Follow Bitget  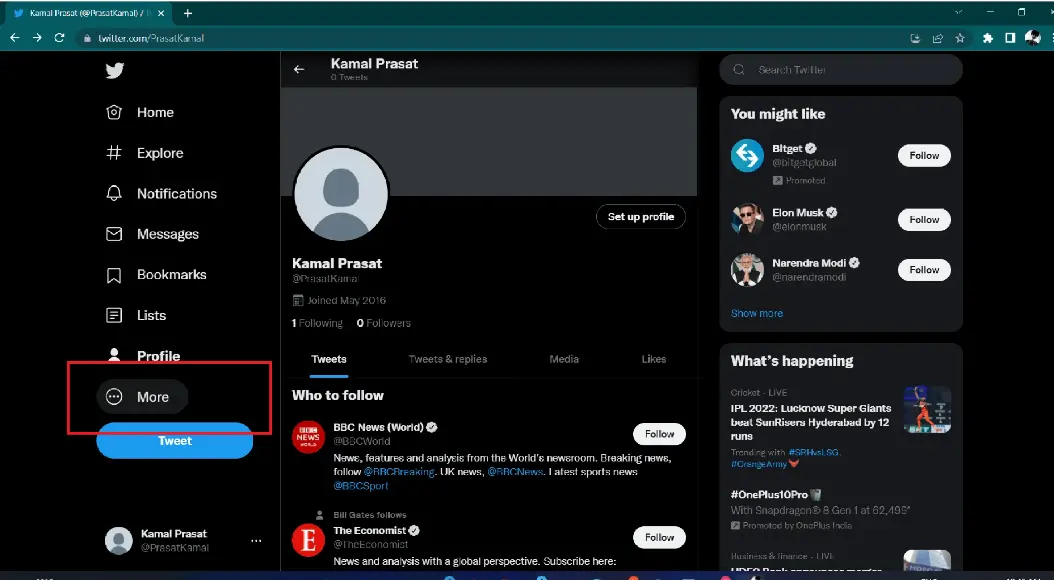[924, 155]
